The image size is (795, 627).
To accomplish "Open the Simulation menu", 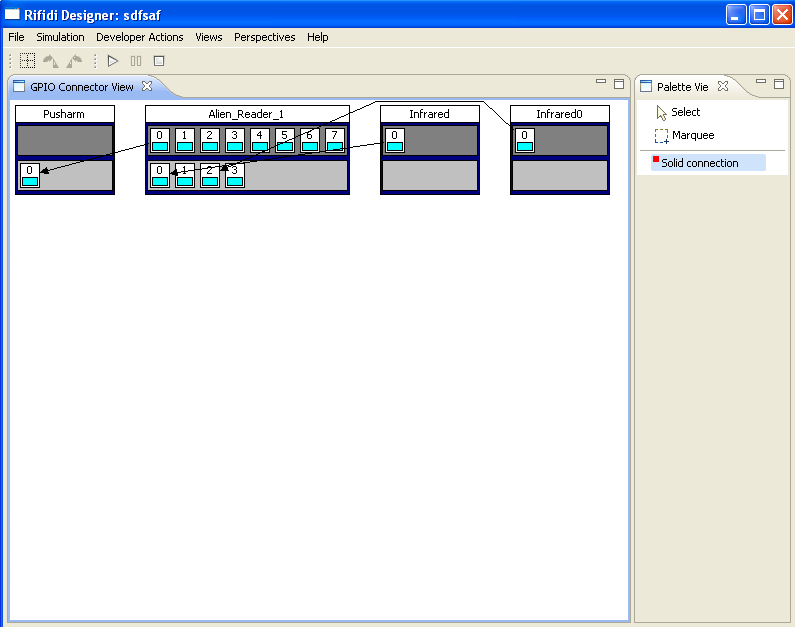I will (x=60, y=37).
